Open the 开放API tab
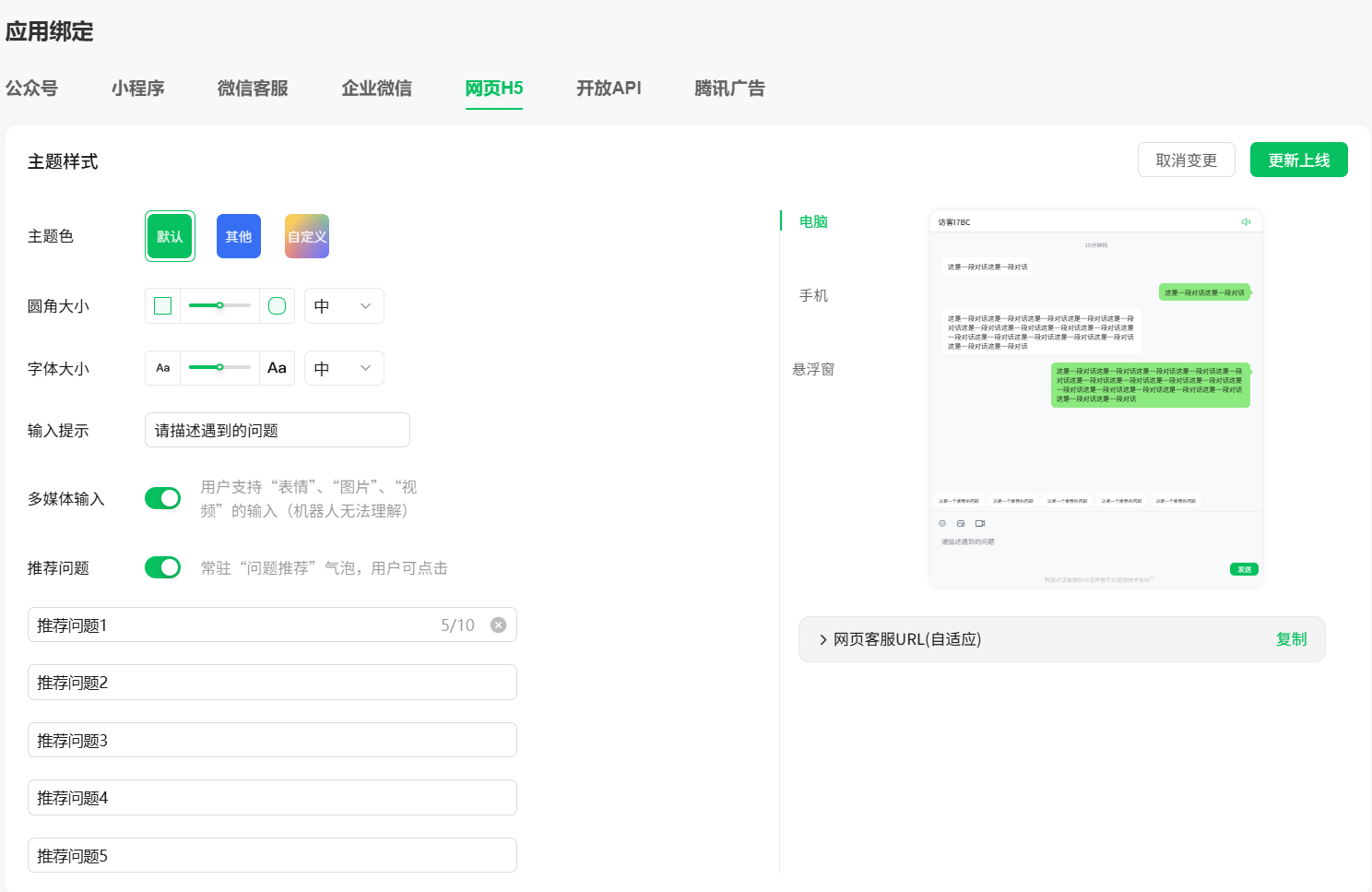The width and height of the screenshot is (1372, 892). pos(609,89)
